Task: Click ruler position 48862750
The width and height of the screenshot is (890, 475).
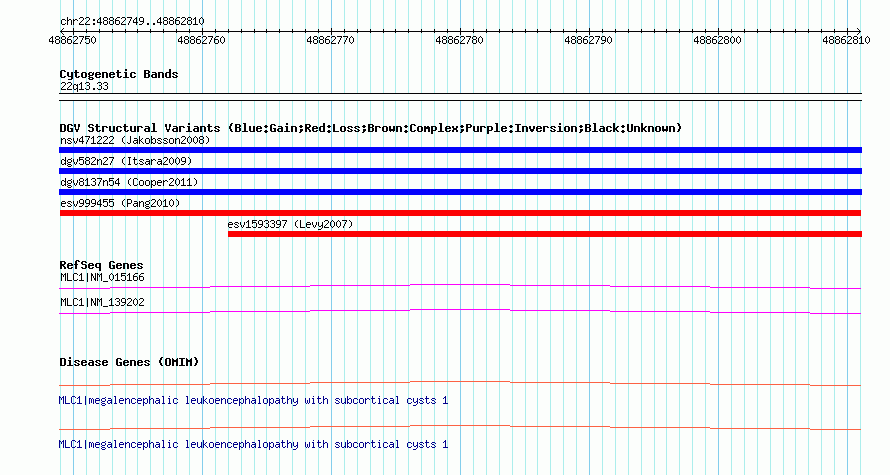Action: (x=73, y=40)
